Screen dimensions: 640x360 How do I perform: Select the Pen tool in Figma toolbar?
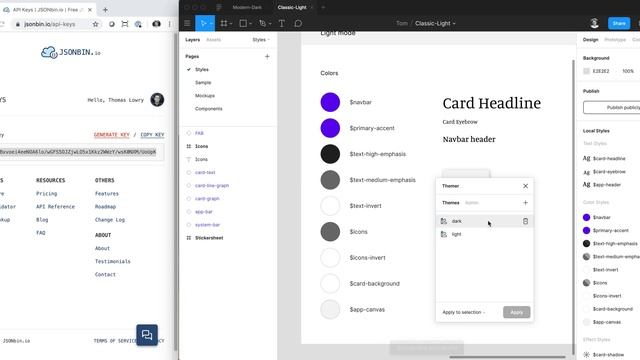[262, 24]
